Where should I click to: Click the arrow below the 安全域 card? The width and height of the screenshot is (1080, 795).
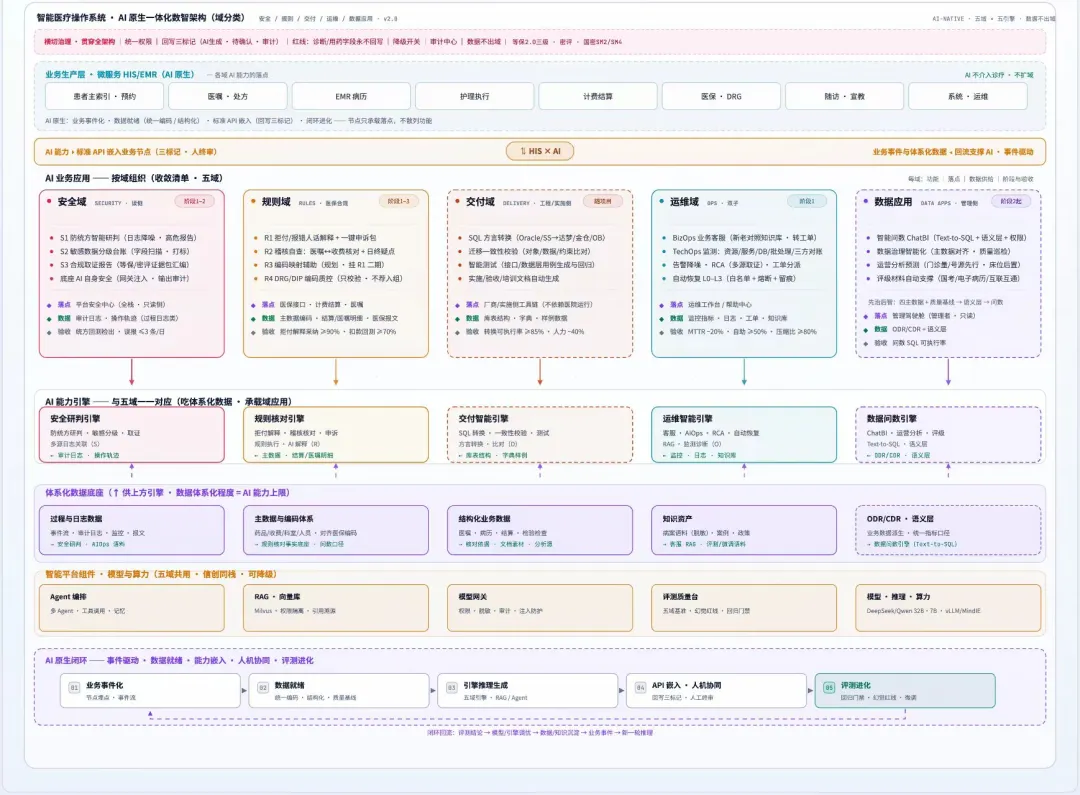tap(132, 372)
